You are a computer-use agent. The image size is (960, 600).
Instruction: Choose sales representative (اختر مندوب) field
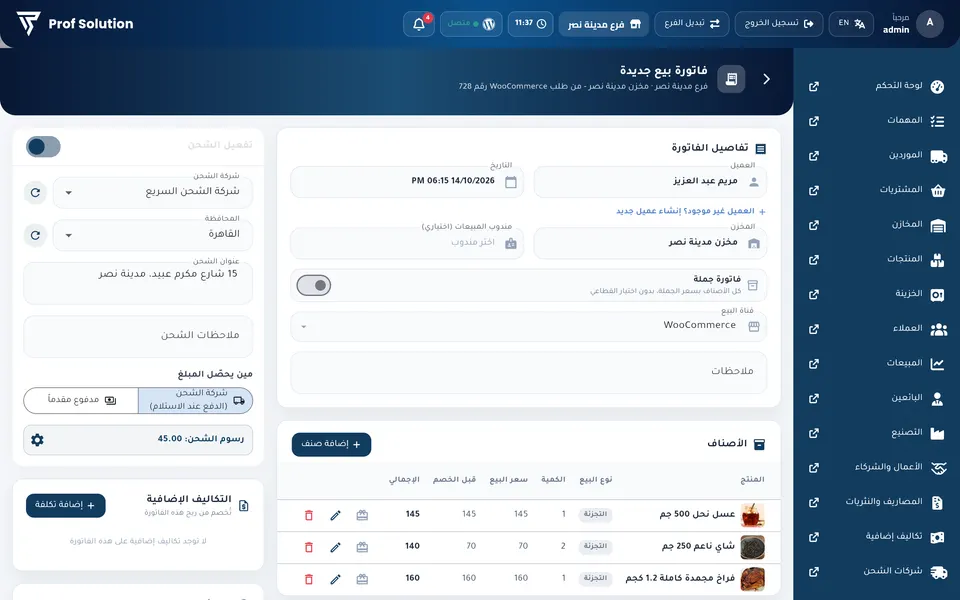(x=407, y=243)
